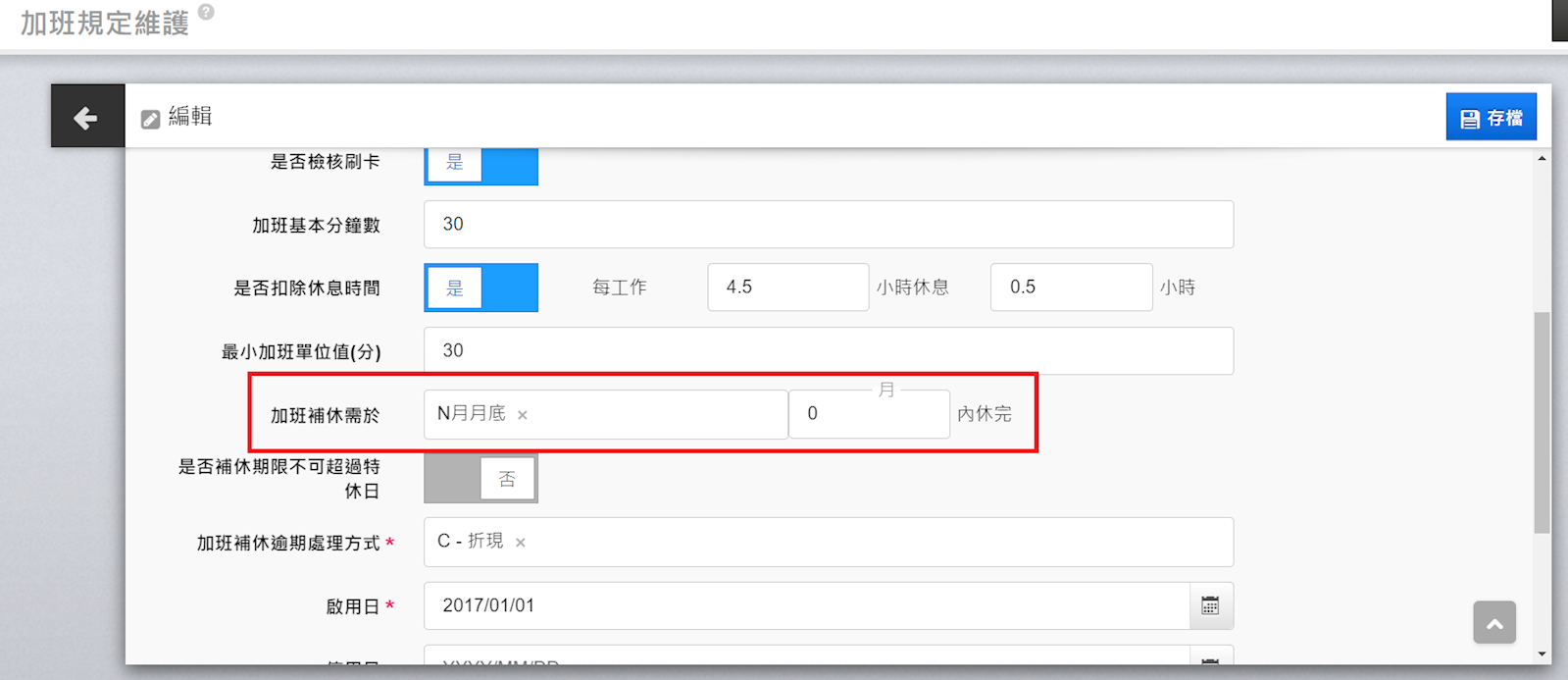Click the help question mark icon
Image resolution: width=1568 pixels, height=680 pixels.
click(x=206, y=12)
